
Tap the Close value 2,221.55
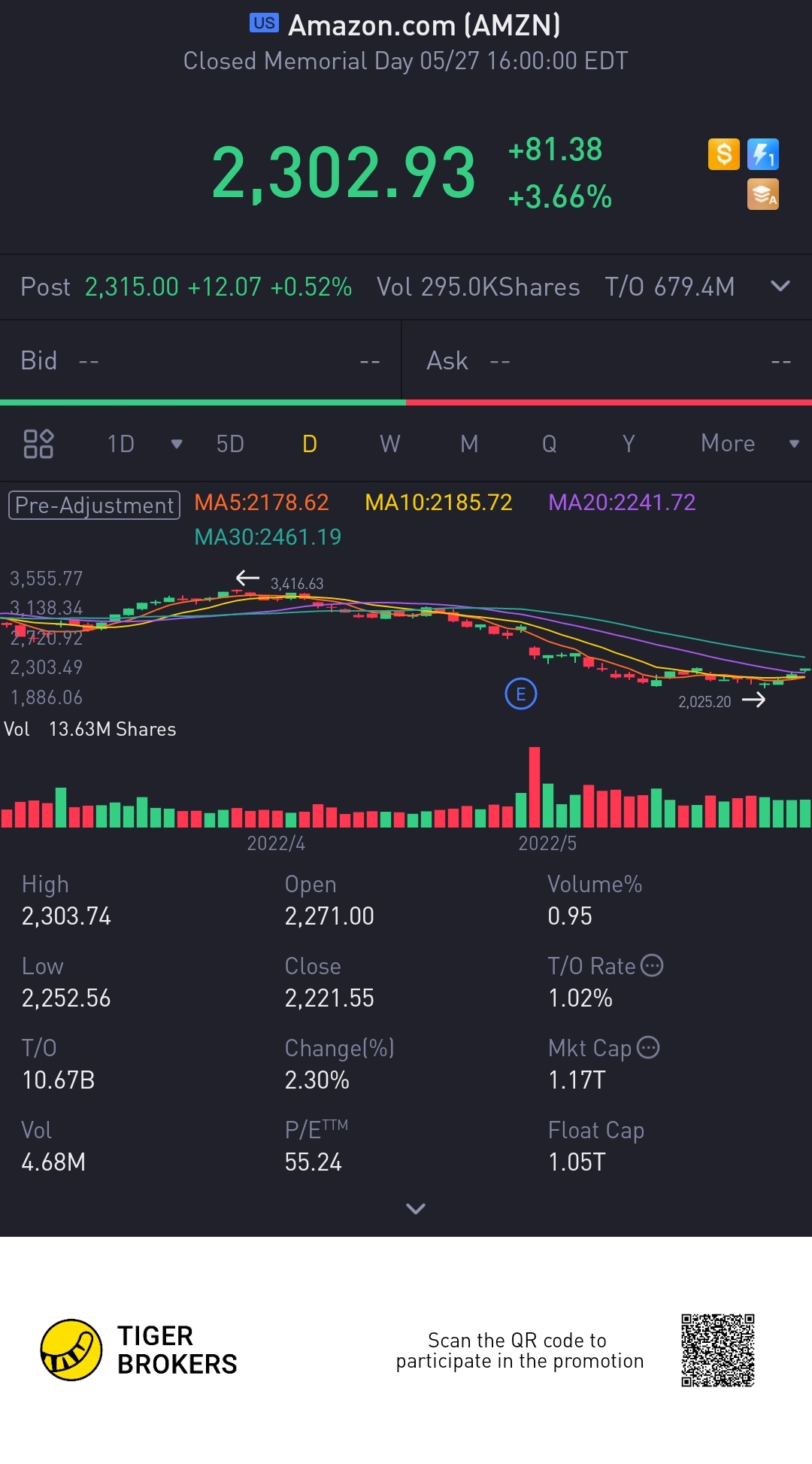click(x=329, y=998)
